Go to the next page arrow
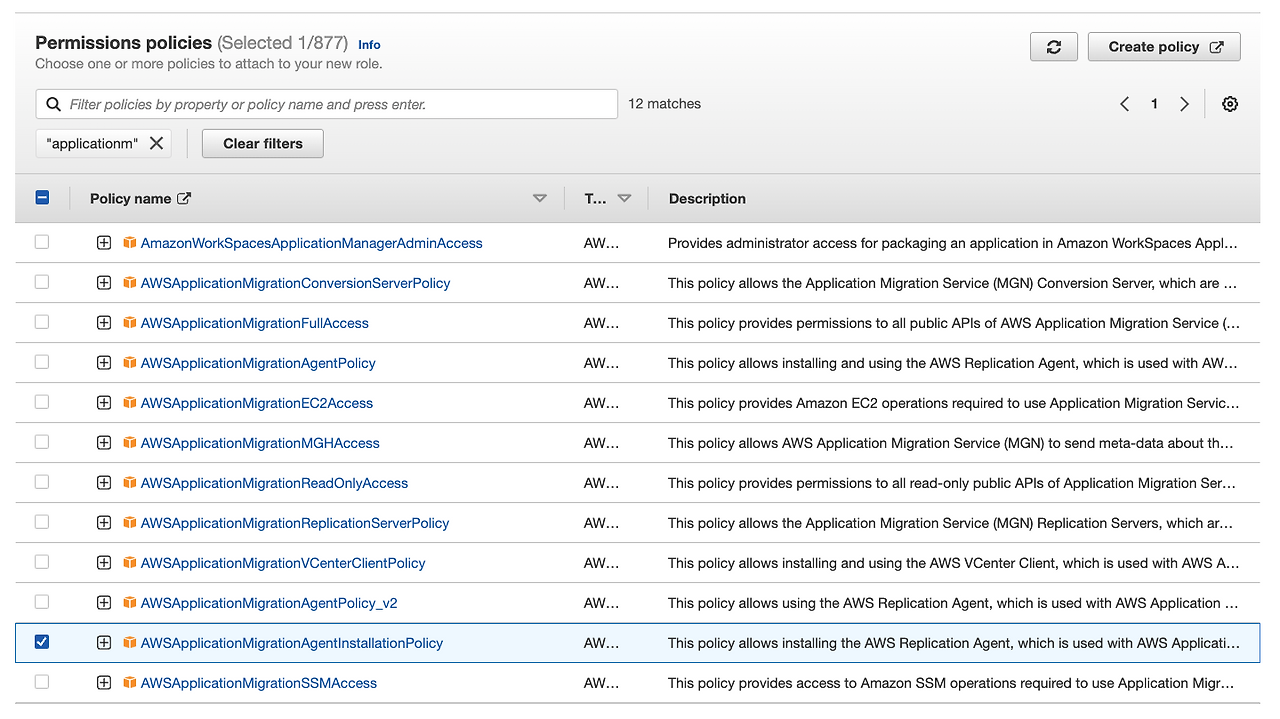This screenshot has width=1280, height=719. click(x=1184, y=104)
